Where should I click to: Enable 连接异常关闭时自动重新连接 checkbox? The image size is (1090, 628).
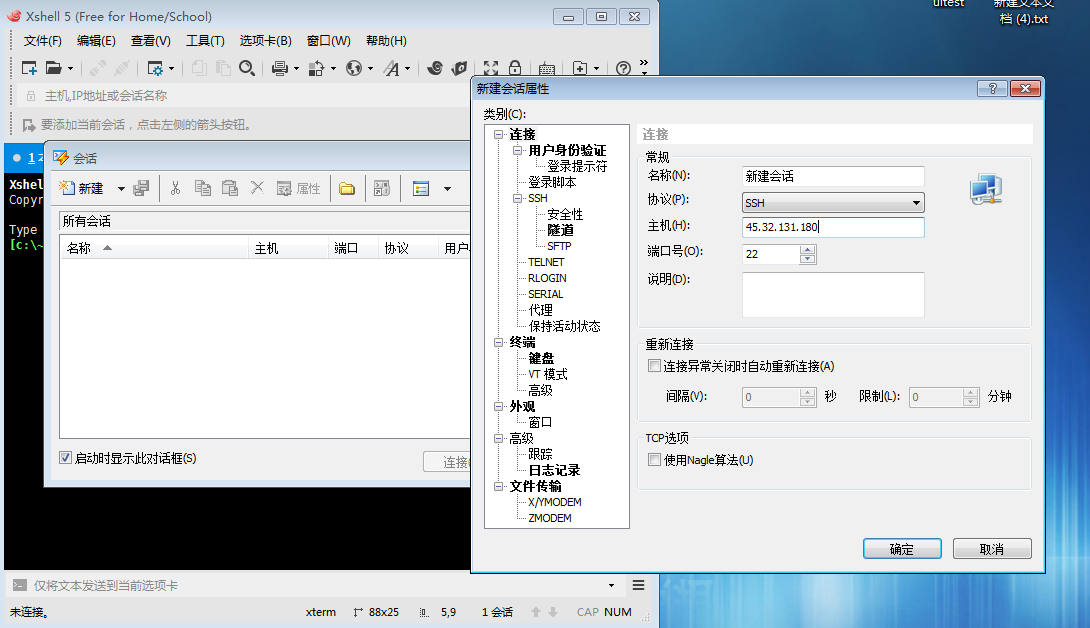654,366
